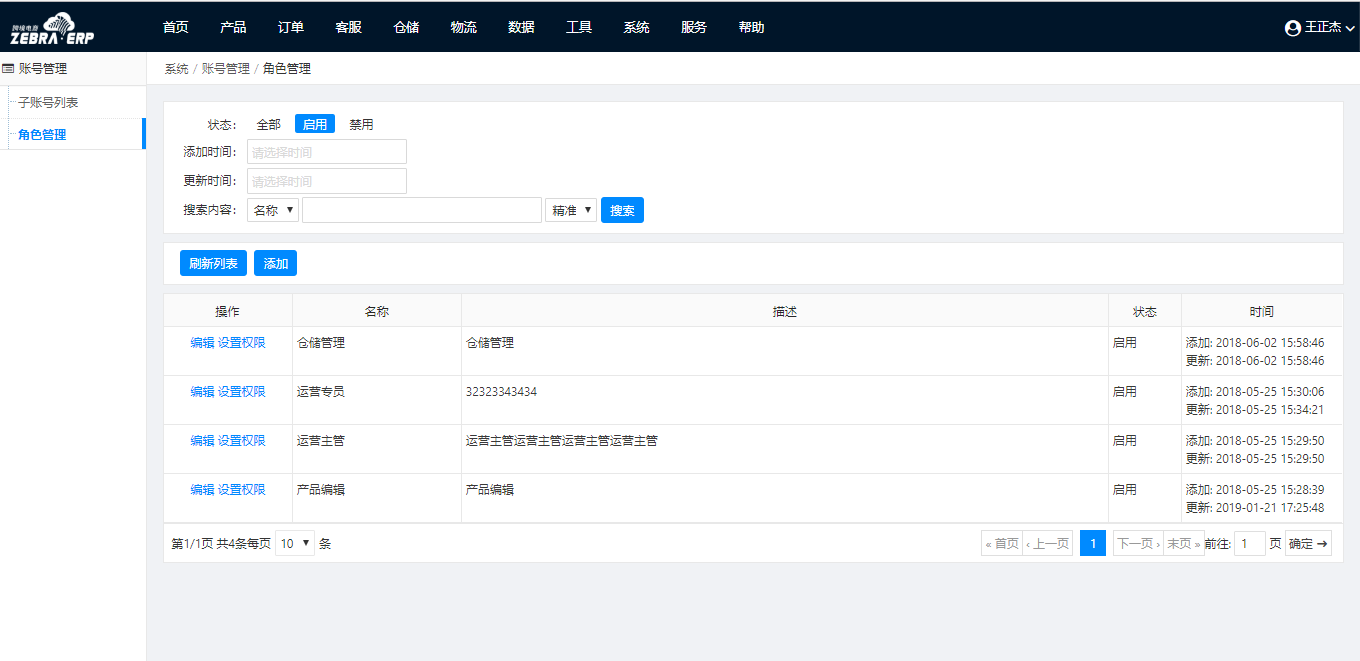Click the Zebra ERP logo

tap(52, 28)
